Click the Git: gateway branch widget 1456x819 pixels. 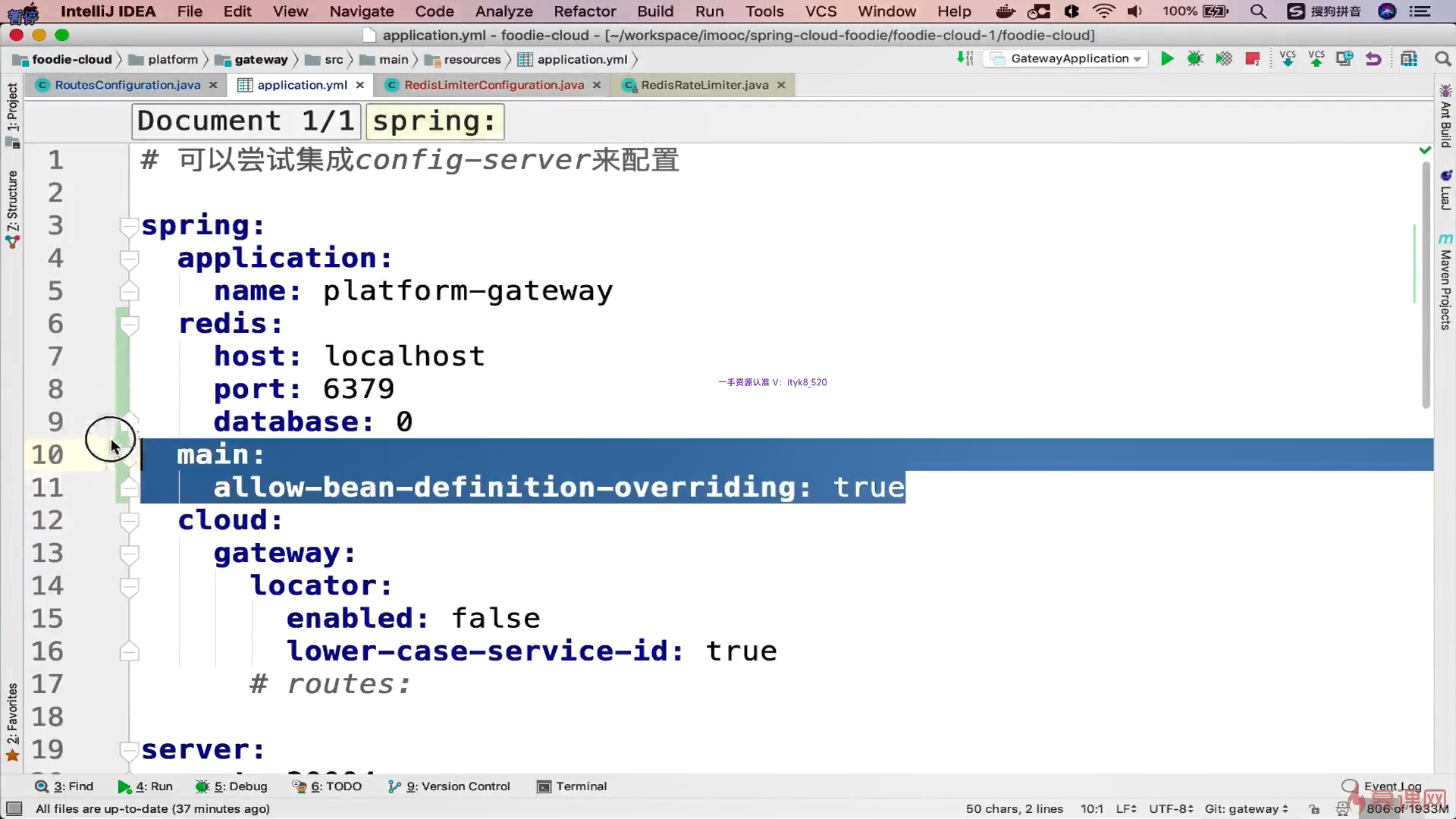(x=1246, y=809)
